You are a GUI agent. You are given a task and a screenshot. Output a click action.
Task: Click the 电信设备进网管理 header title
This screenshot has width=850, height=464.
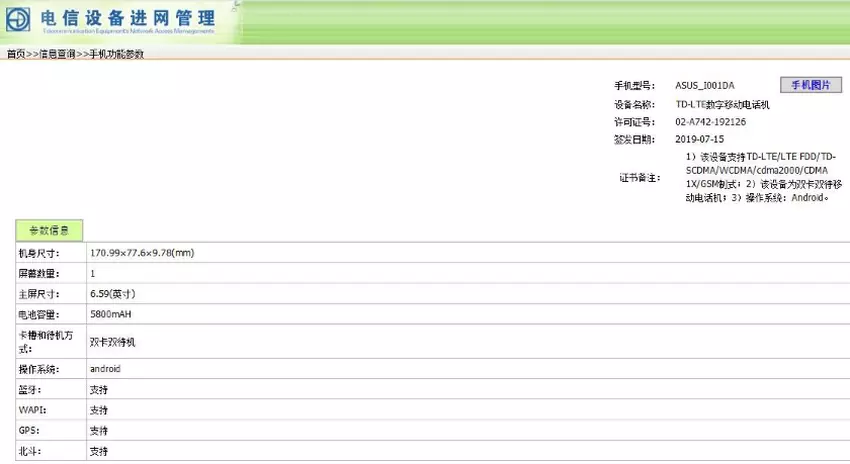pyautogui.click(x=128, y=17)
